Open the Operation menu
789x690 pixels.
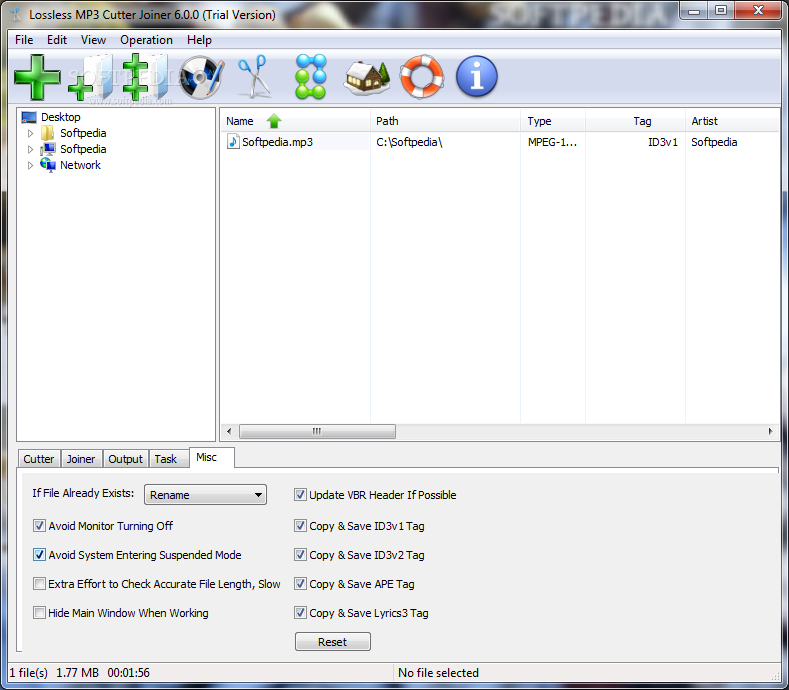coord(146,40)
